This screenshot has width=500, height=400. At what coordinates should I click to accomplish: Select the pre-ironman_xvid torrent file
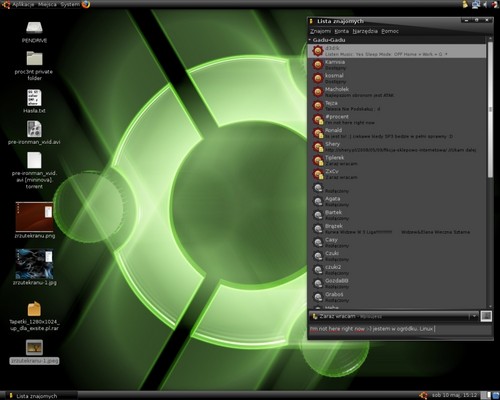point(34,160)
